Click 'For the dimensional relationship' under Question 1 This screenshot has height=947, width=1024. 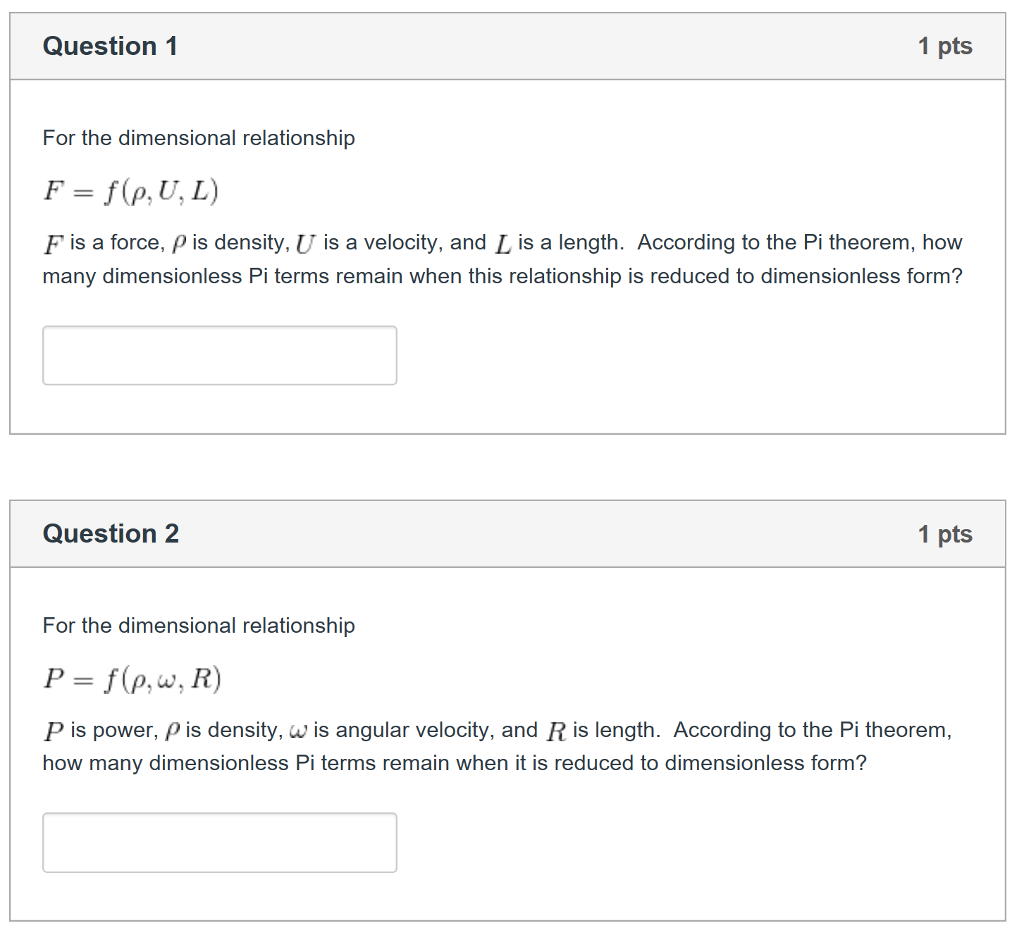(x=198, y=138)
